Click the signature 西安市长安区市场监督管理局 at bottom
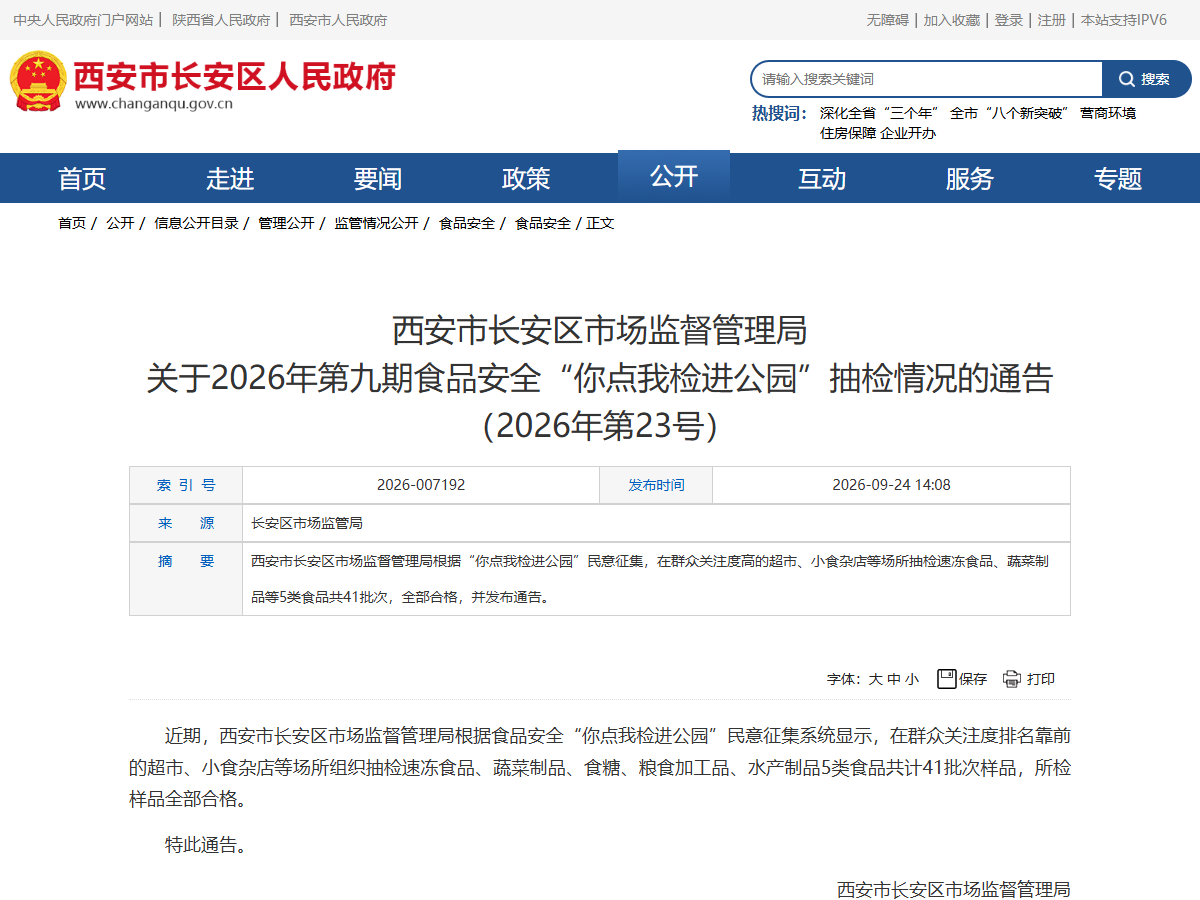Image resolution: width=1200 pixels, height=900 pixels. click(x=954, y=889)
